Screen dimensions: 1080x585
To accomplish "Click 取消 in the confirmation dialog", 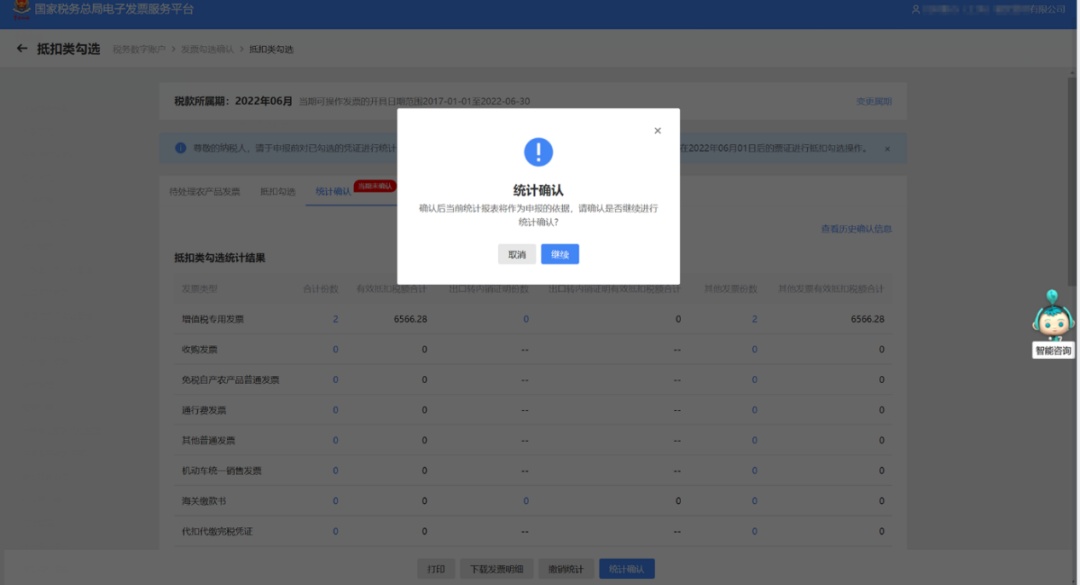I will click(516, 255).
